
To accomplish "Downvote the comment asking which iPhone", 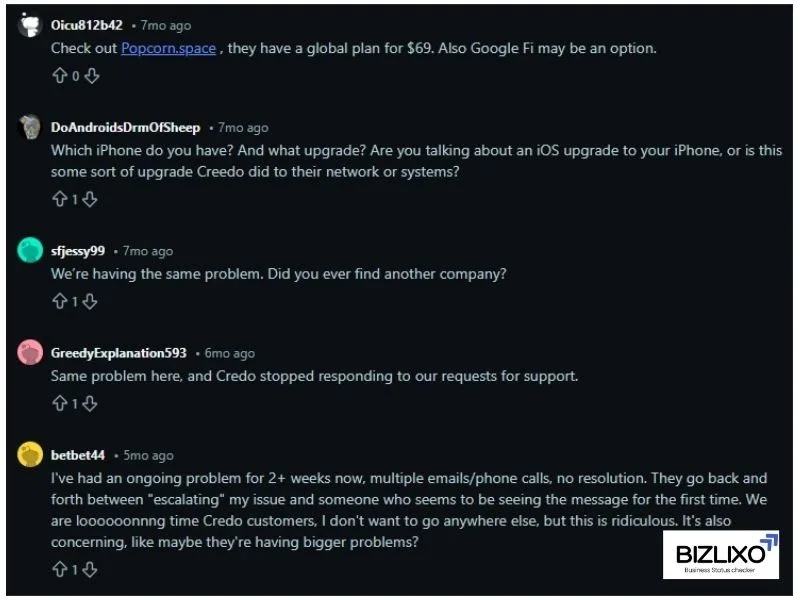I will [x=89, y=199].
